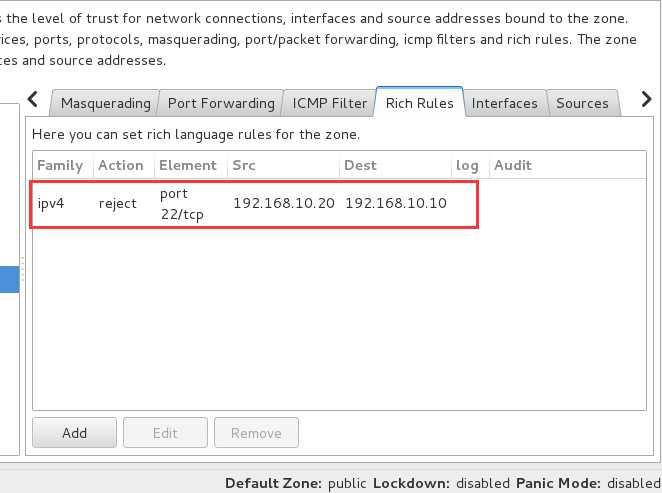Click the Add button

point(74,433)
